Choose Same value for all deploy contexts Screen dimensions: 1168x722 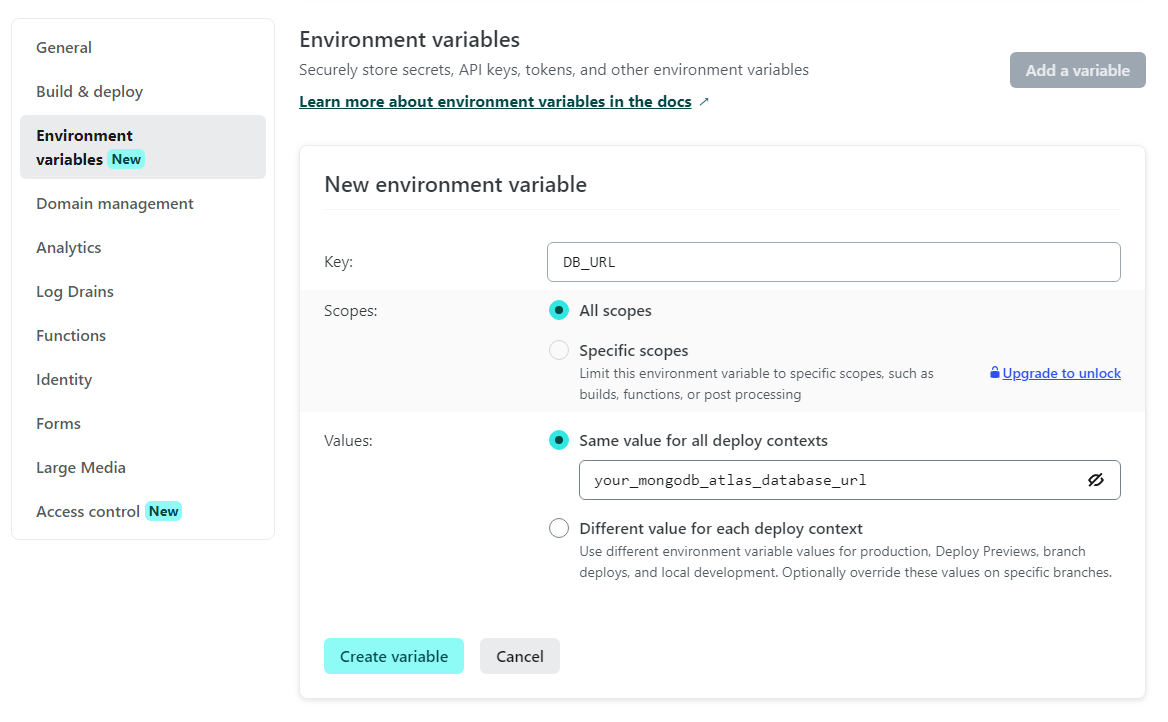[559, 440]
